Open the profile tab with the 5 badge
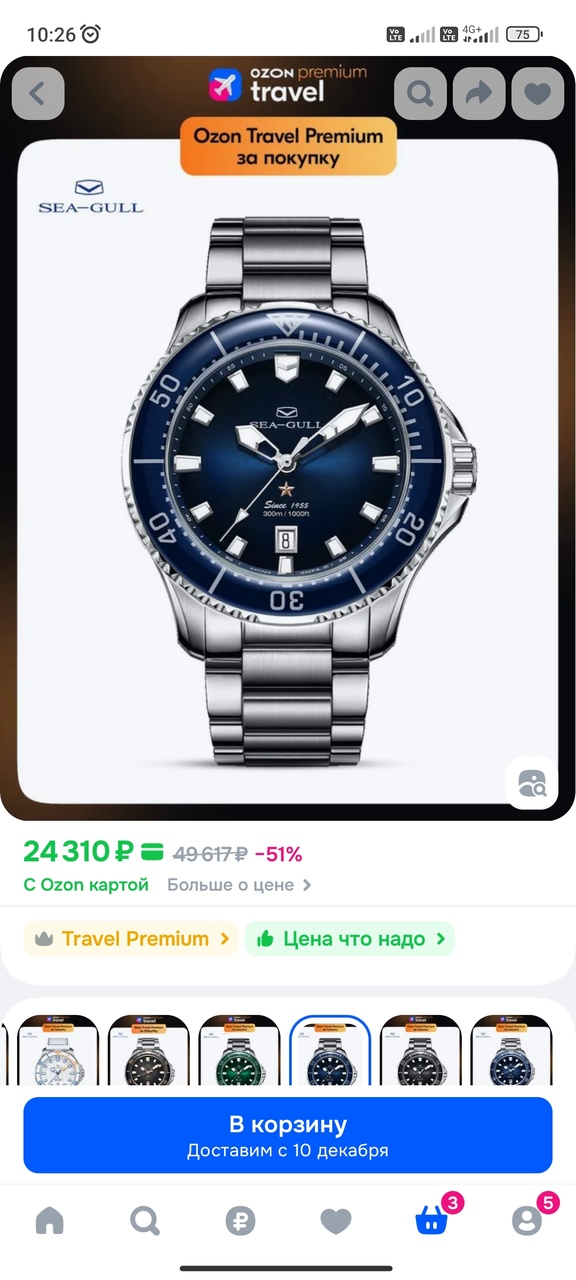Screen dimensions: 576x1280 527,1218
